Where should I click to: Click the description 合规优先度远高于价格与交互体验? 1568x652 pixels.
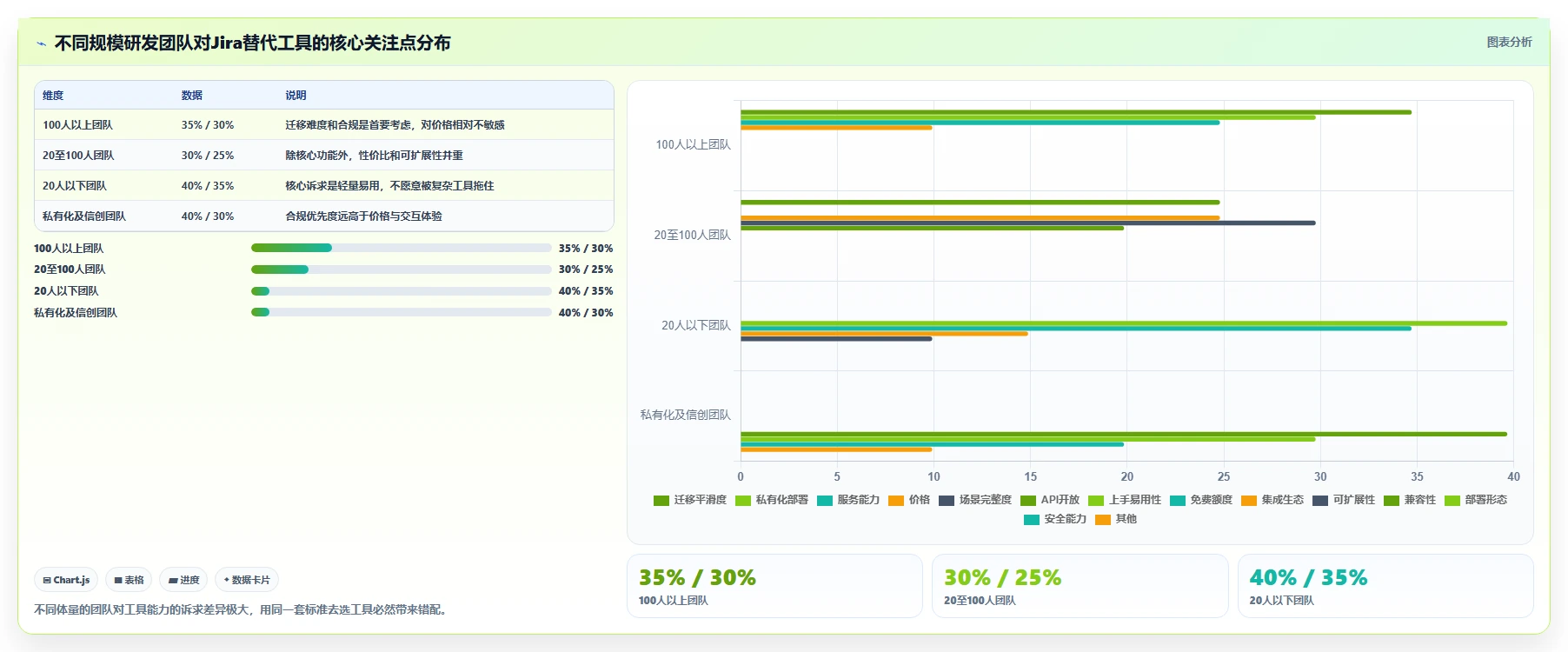click(x=363, y=216)
